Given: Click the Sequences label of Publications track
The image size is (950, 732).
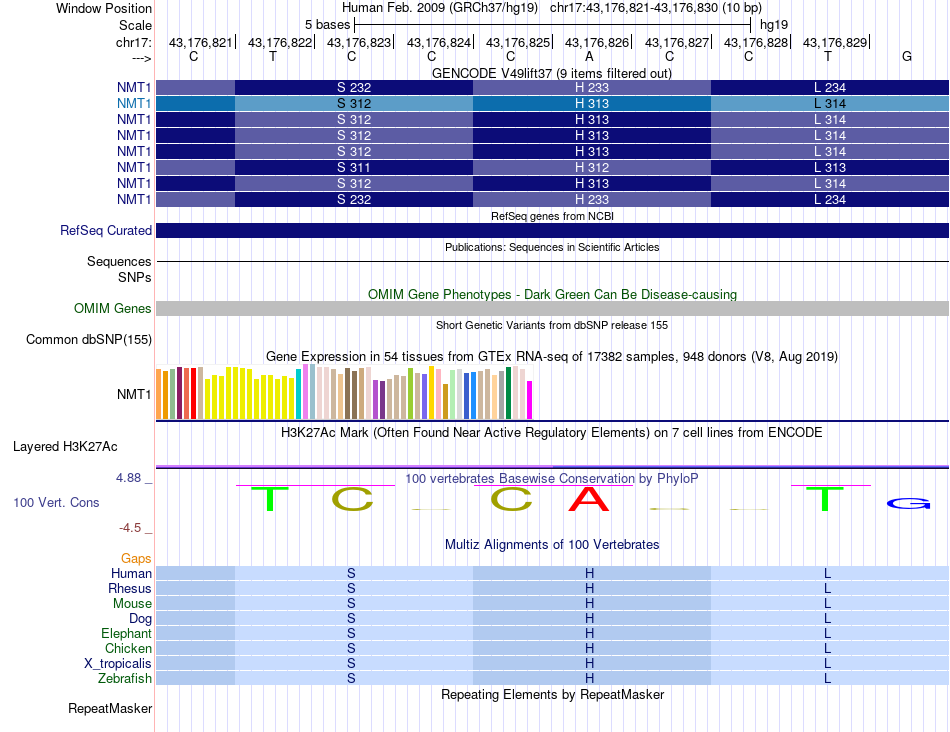Looking at the screenshot, I should (119, 261).
